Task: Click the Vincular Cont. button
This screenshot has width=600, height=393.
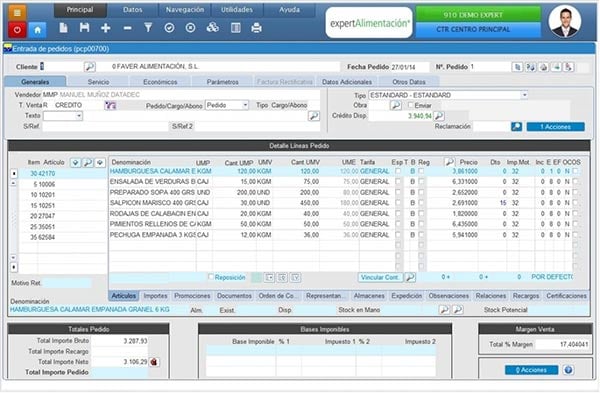Action: (381, 277)
